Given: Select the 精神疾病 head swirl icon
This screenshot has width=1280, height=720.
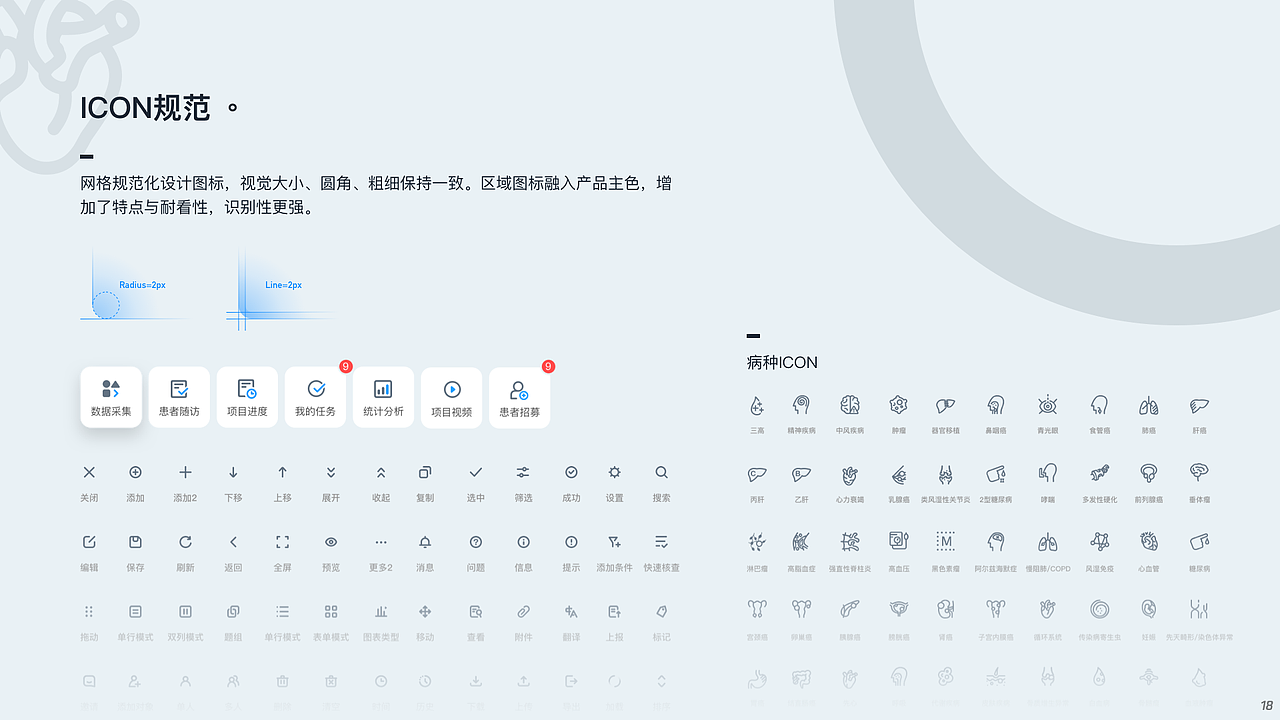Looking at the screenshot, I should [x=801, y=405].
